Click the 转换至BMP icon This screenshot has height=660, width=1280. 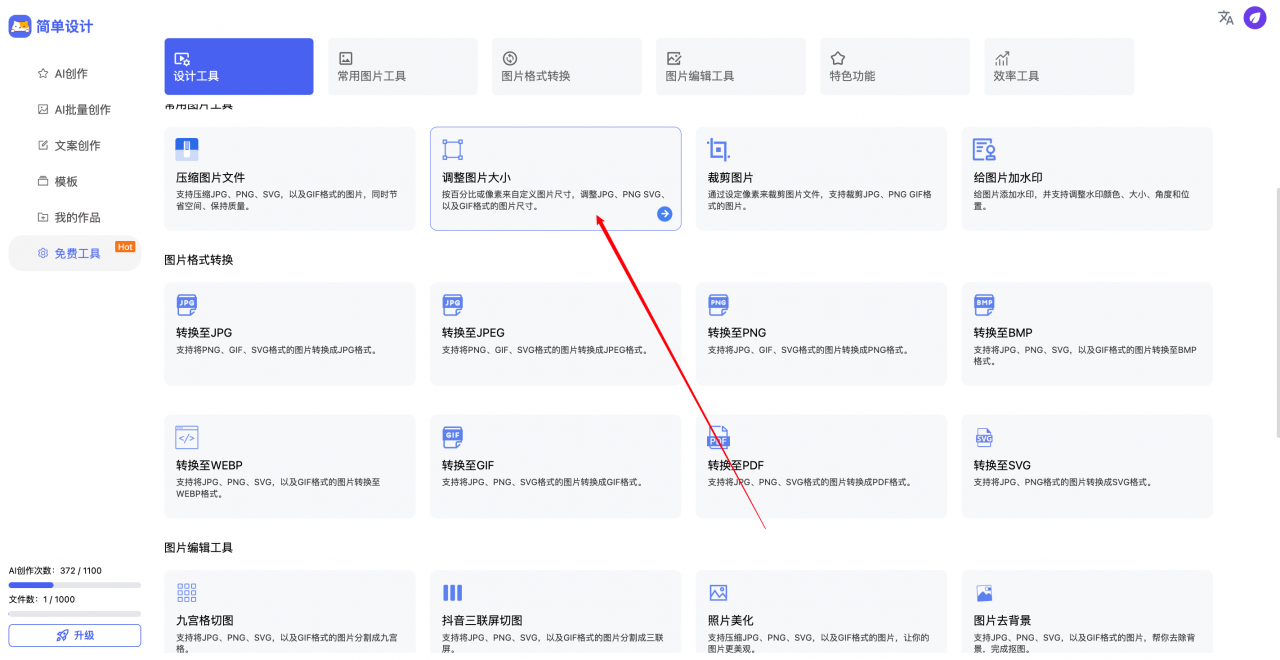click(x=984, y=304)
